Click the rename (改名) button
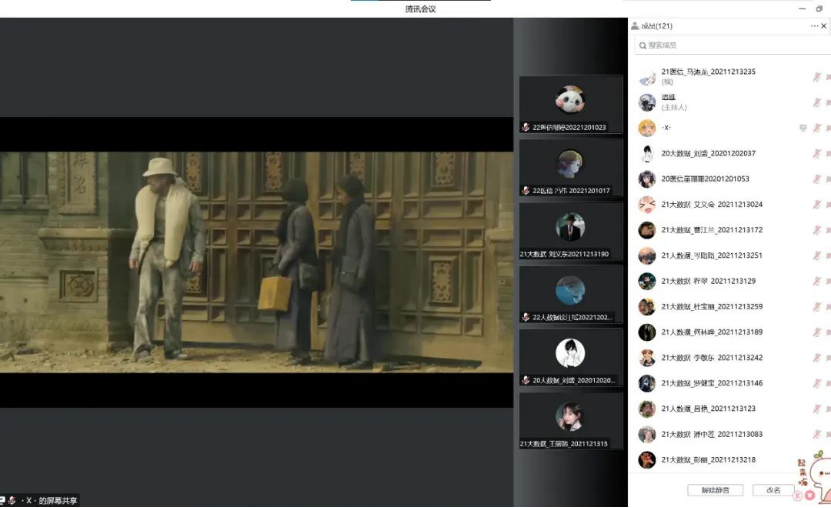The height and width of the screenshot is (508, 831). tap(773, 490)
